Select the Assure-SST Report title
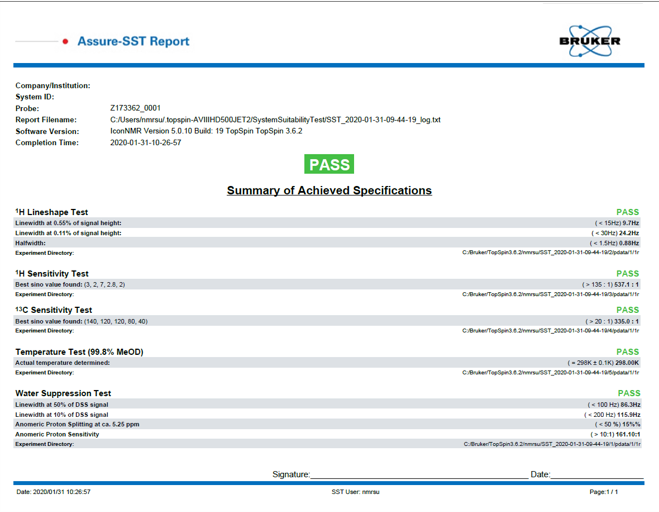659x512 pixels. [133, 42]
